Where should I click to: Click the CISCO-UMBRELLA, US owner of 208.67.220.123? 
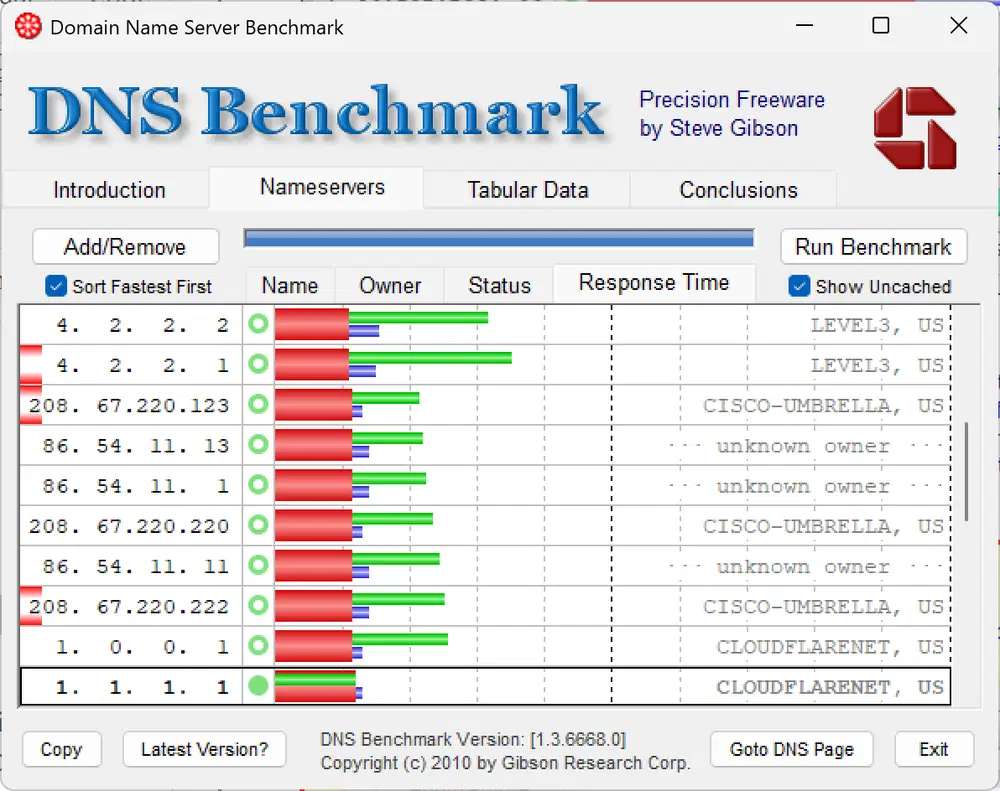[x=823, y=406]
